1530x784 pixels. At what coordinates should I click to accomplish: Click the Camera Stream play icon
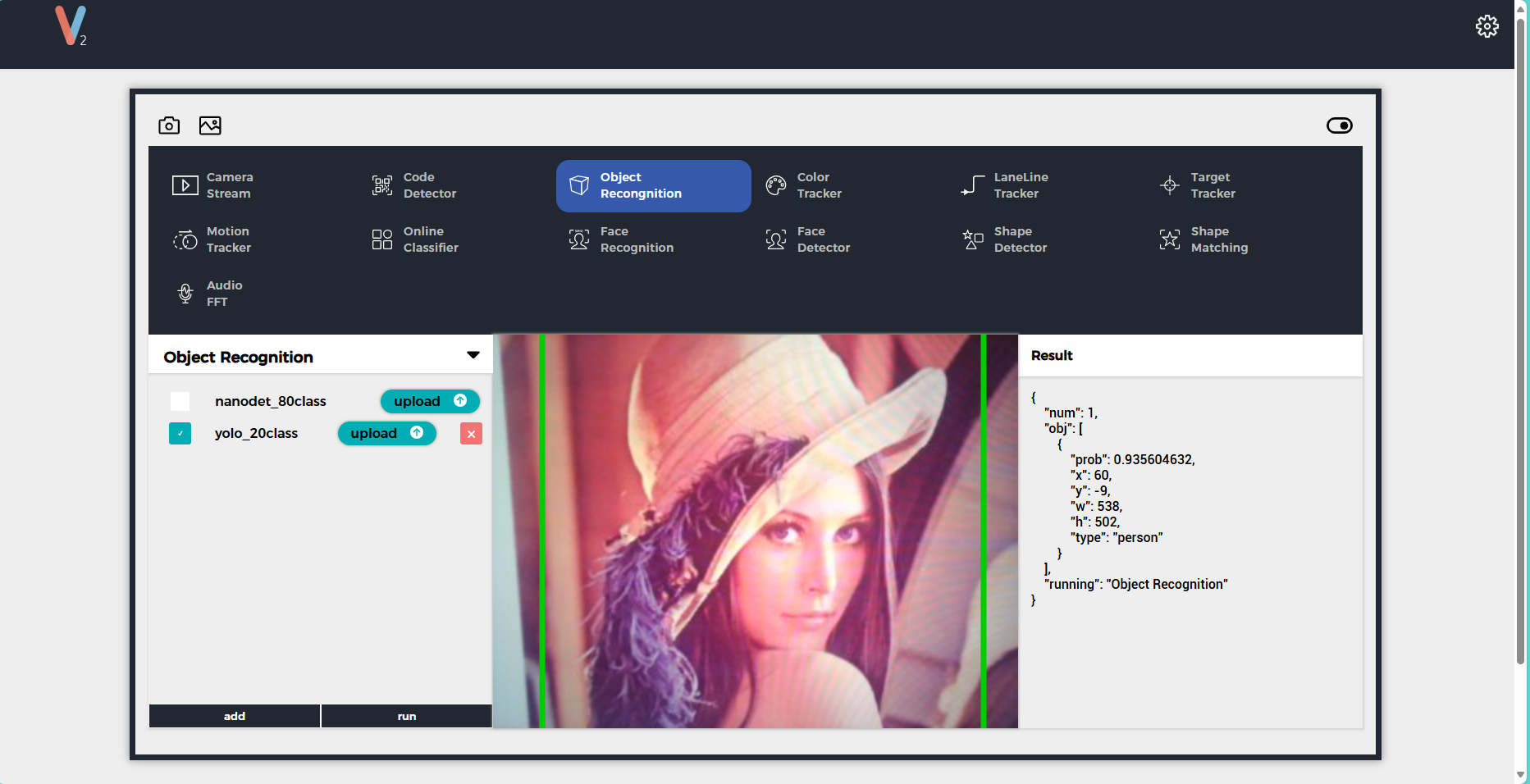(x=185, y=185)
